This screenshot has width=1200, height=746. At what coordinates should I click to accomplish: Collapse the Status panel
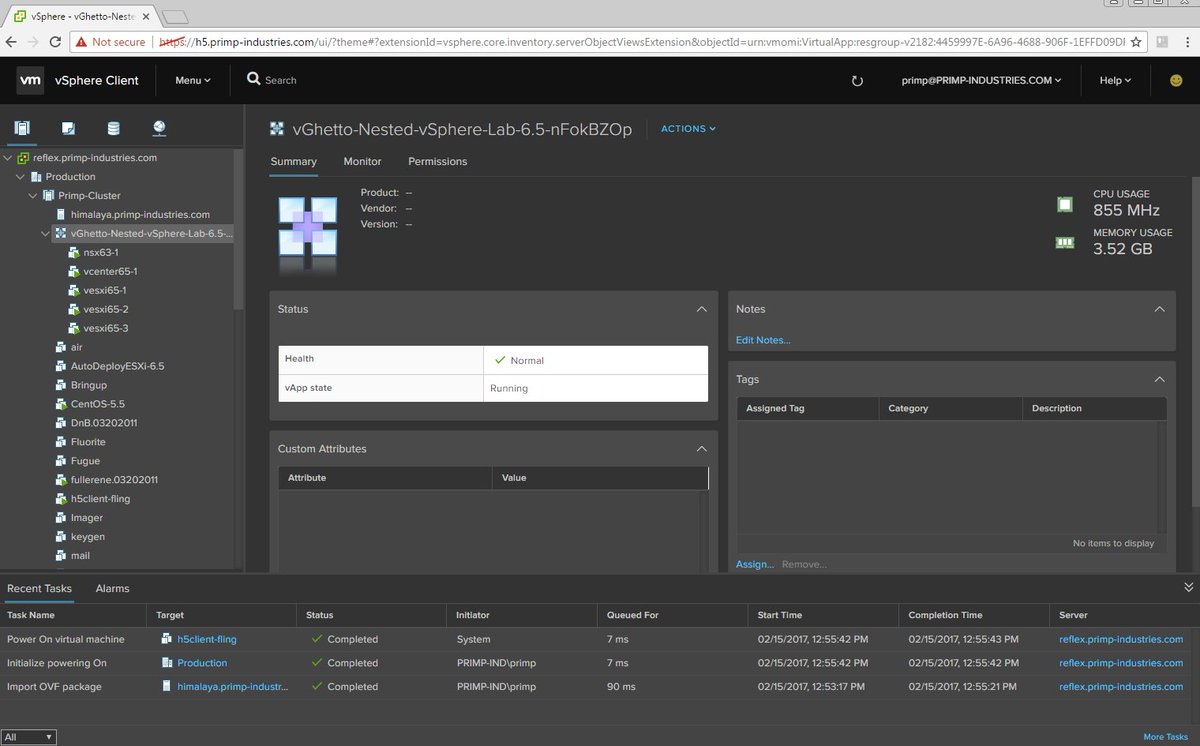[701, 310]
